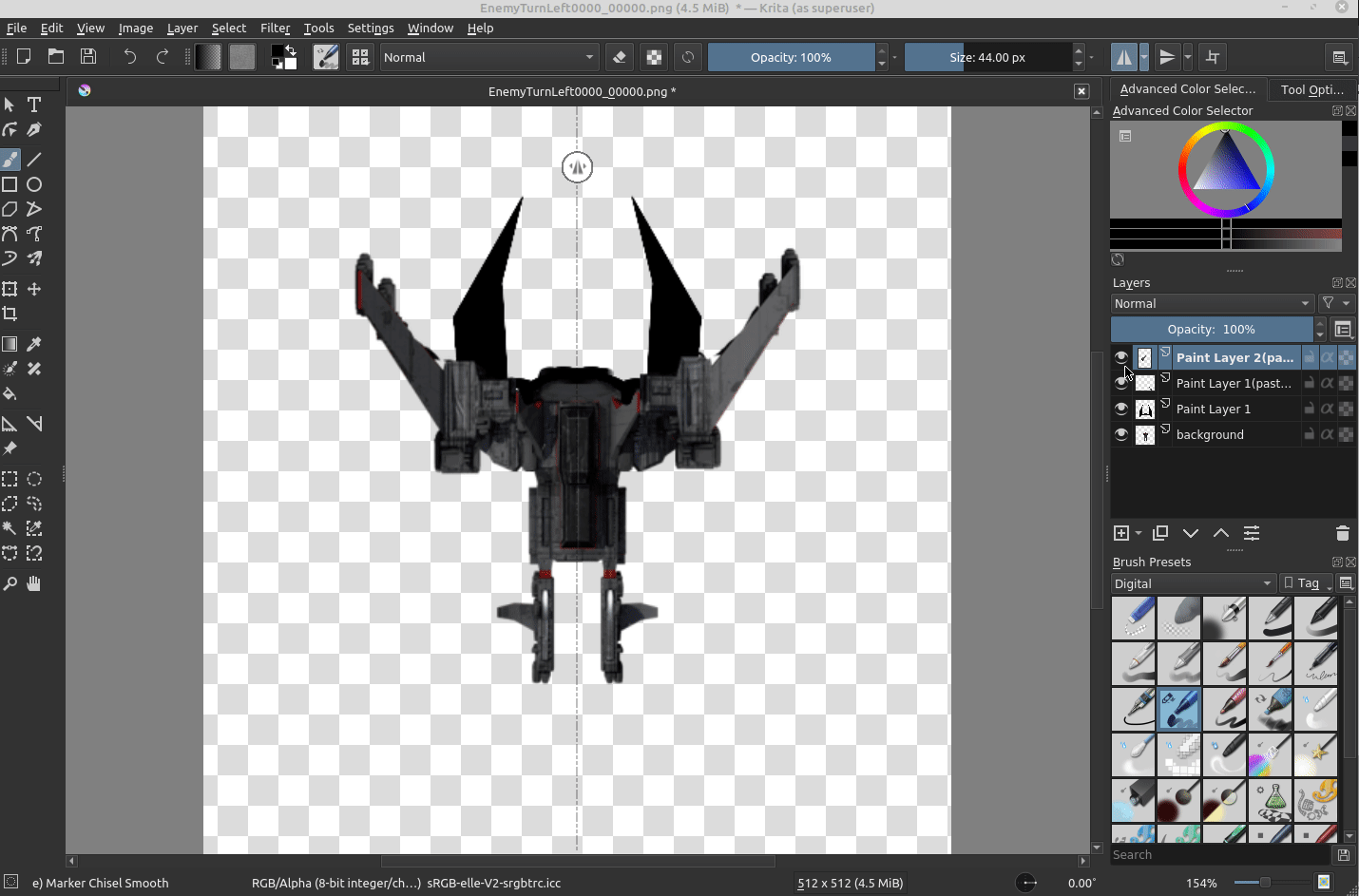Hide the Paint Layer 1(pasted) layer

1121,383
